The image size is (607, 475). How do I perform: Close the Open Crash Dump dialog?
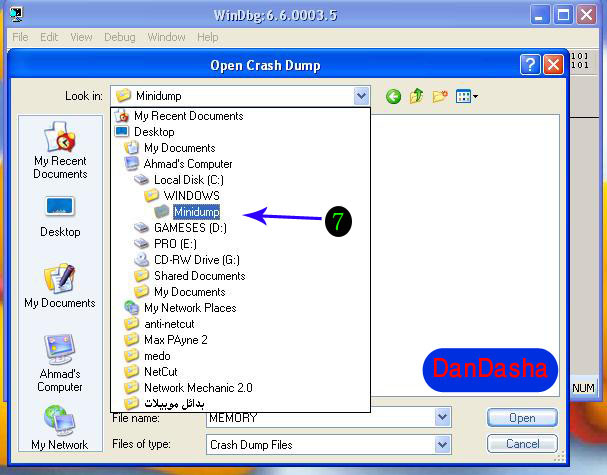[x=553, y=64]
